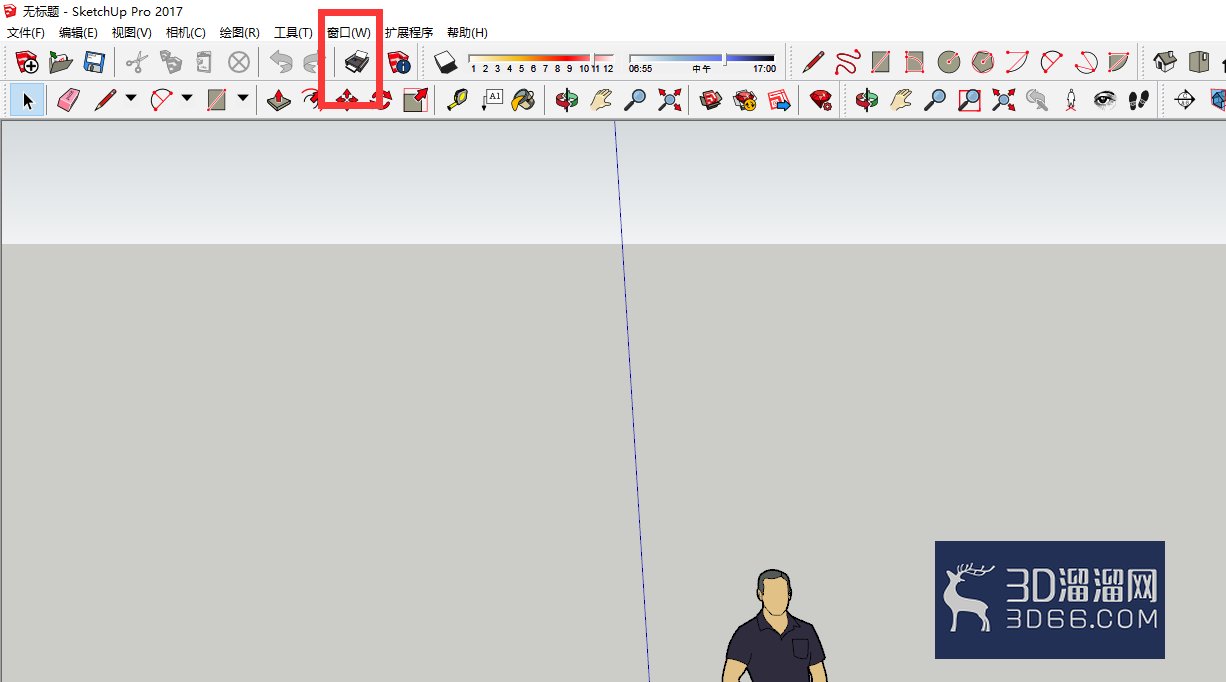The image size is (1226, 682).
Task: Click the Cut scissors icon
Action: [x=137, y=63]
